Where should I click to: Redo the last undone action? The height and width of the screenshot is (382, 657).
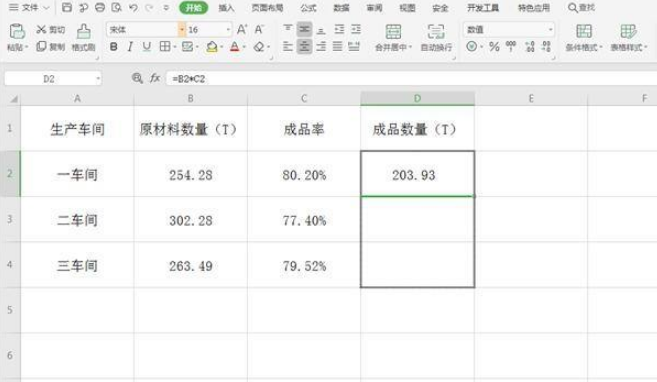coord(149,8)
